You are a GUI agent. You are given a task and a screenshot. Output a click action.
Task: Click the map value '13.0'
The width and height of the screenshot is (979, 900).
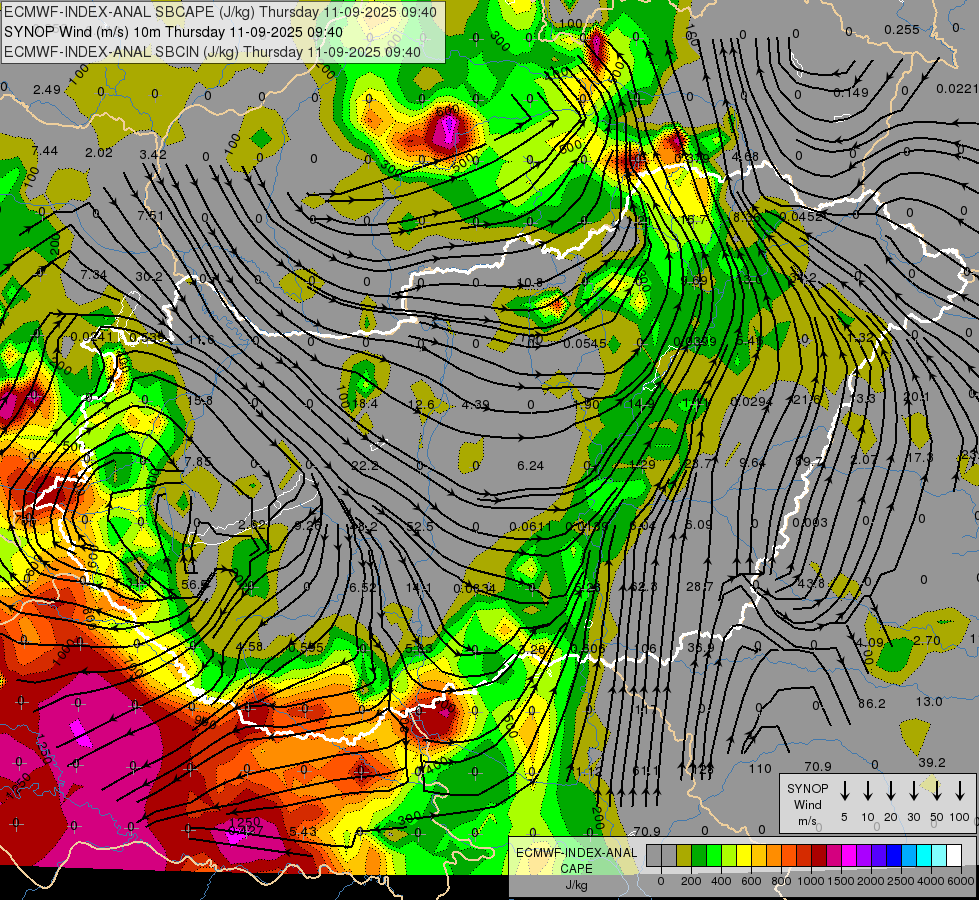(x=929, y=701)
